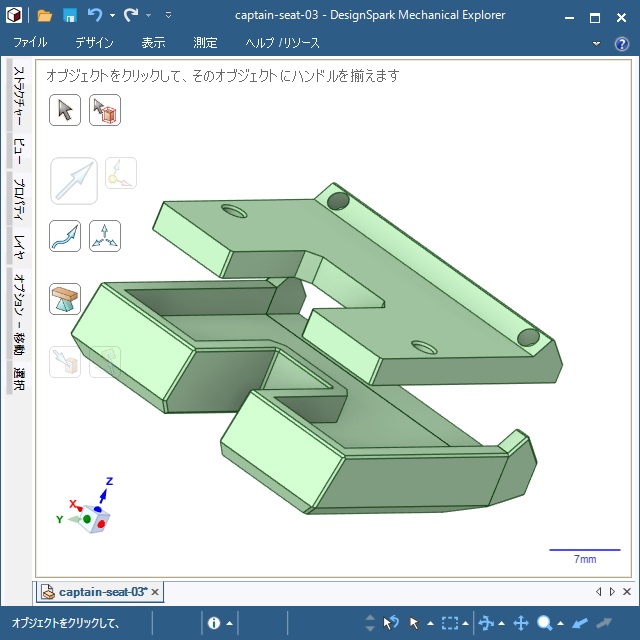Click the faded tool guide right of up-to
This screenshot has width=640, height=640.
[105, 362]
